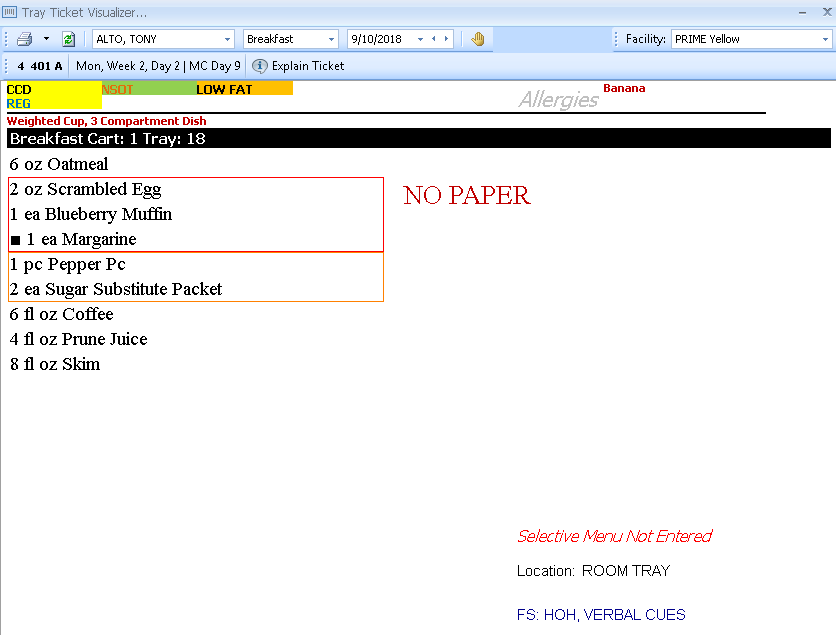Open the date picker dropdown arrow

(x=420, y=39)
